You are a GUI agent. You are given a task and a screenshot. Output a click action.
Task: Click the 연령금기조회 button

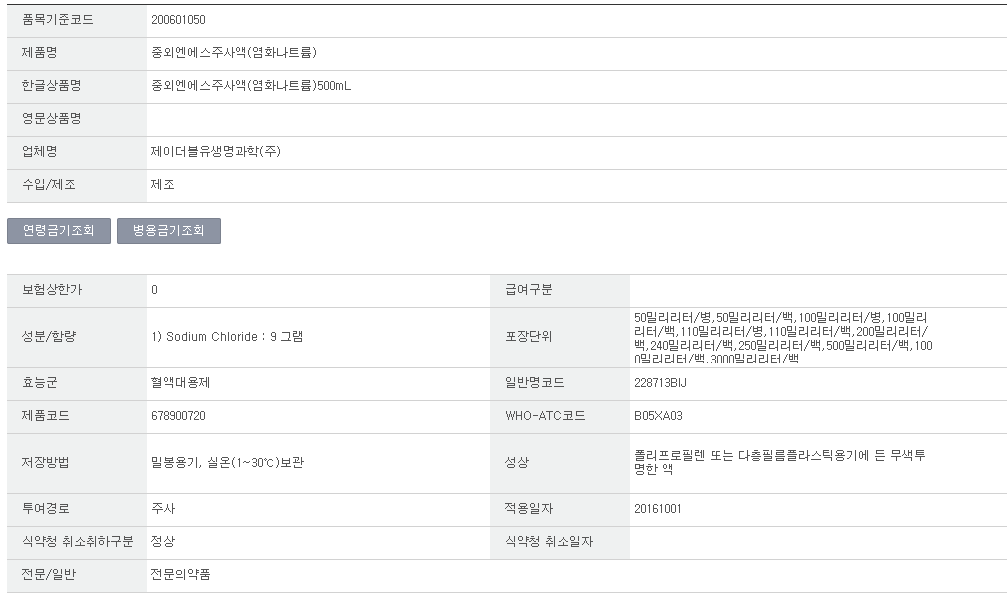59,231
